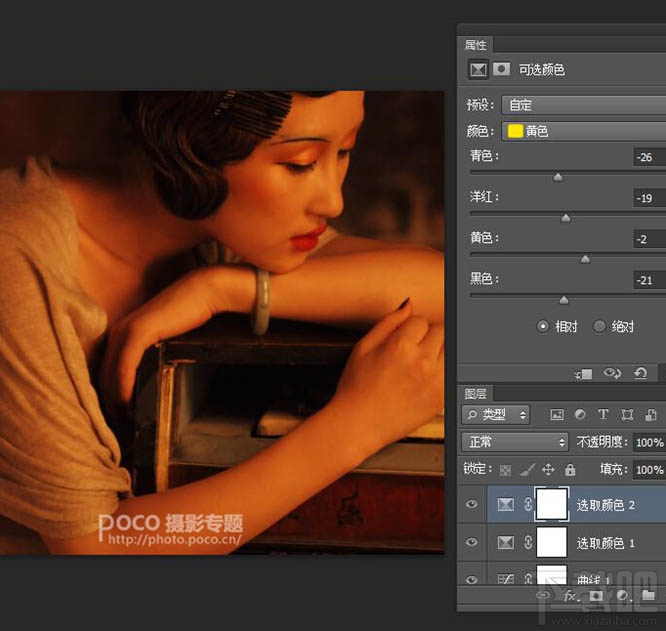Open the 预设 preset dropdown showing 自定
The height and width of the screenshot is (631, 666).
(584, 105)
